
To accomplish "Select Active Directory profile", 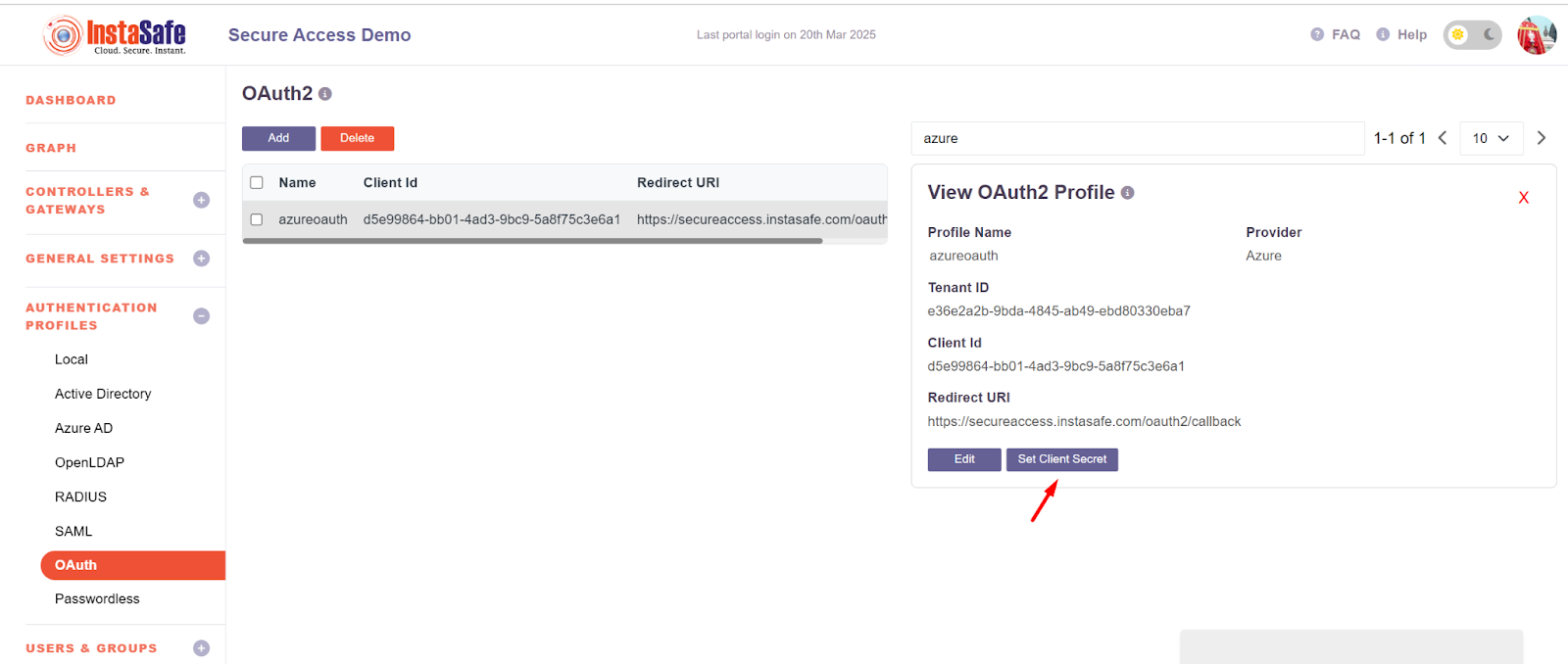I will 103,394.
